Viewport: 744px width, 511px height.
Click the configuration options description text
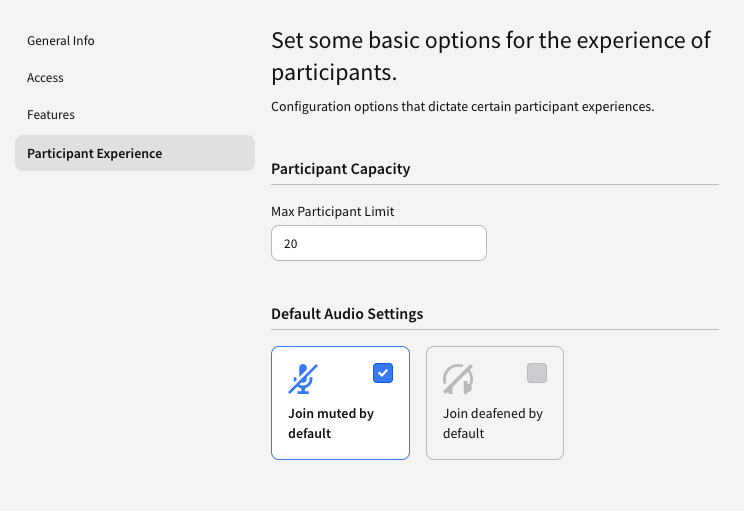(x=463, y=107)
